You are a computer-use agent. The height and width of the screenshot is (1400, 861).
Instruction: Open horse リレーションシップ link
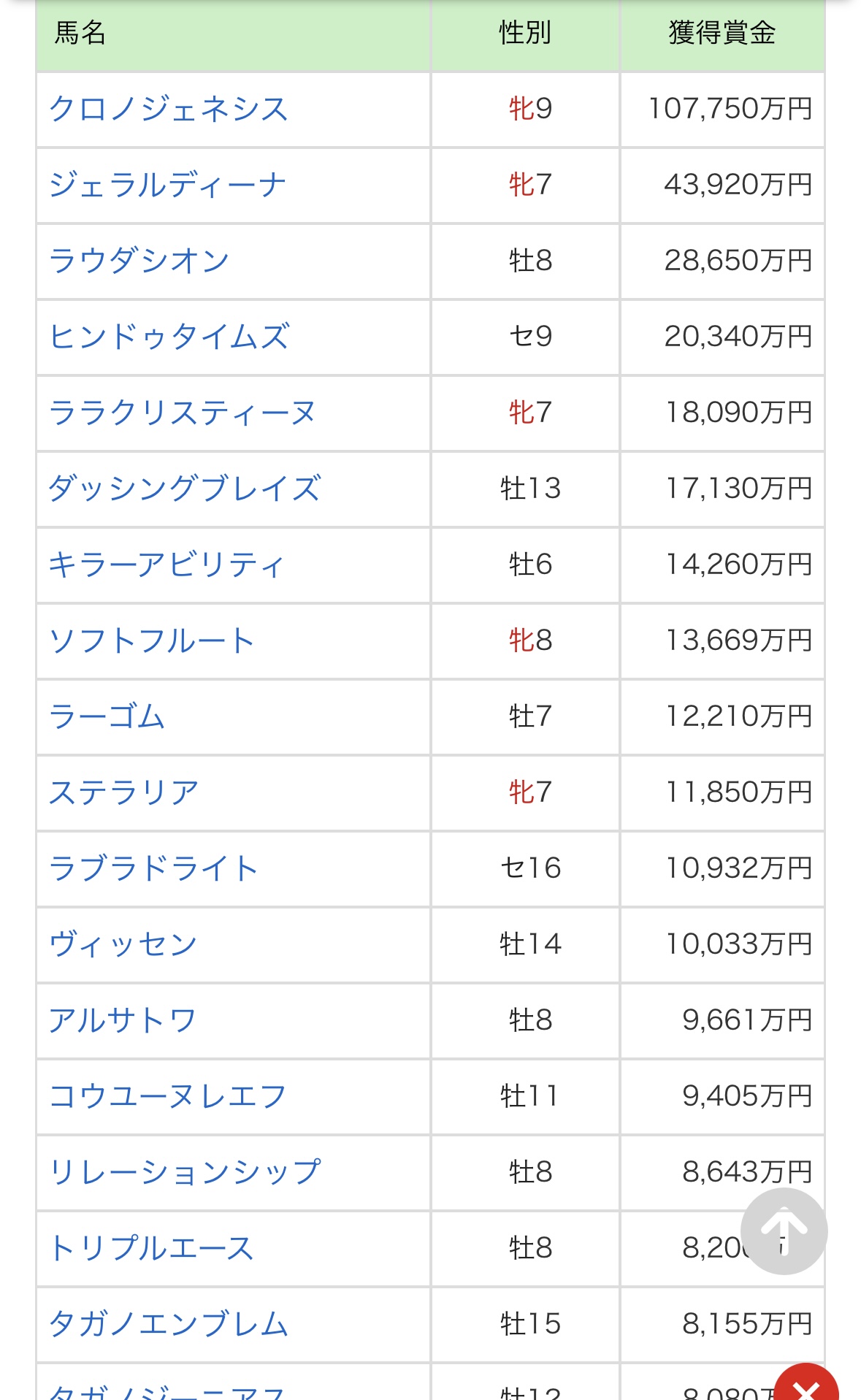(x=185, y=1172)
